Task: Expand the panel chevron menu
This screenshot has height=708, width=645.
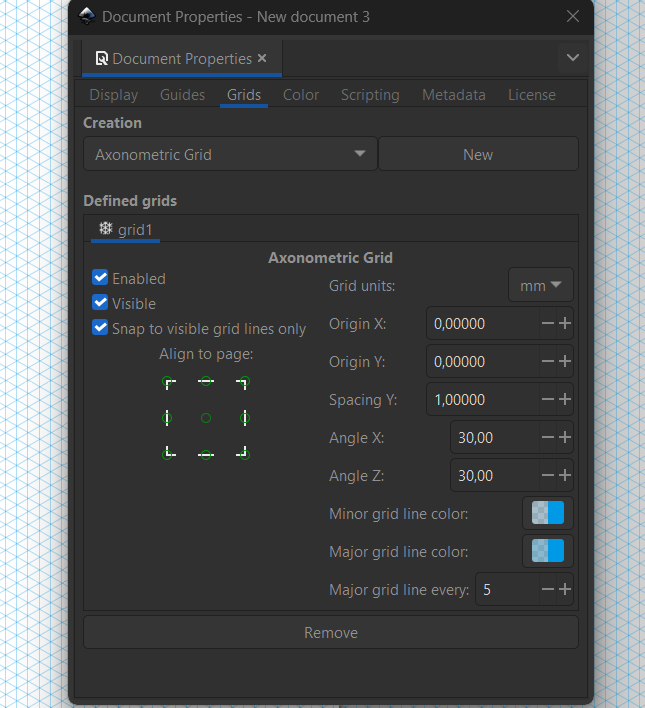Action: (x=573, y=57)
